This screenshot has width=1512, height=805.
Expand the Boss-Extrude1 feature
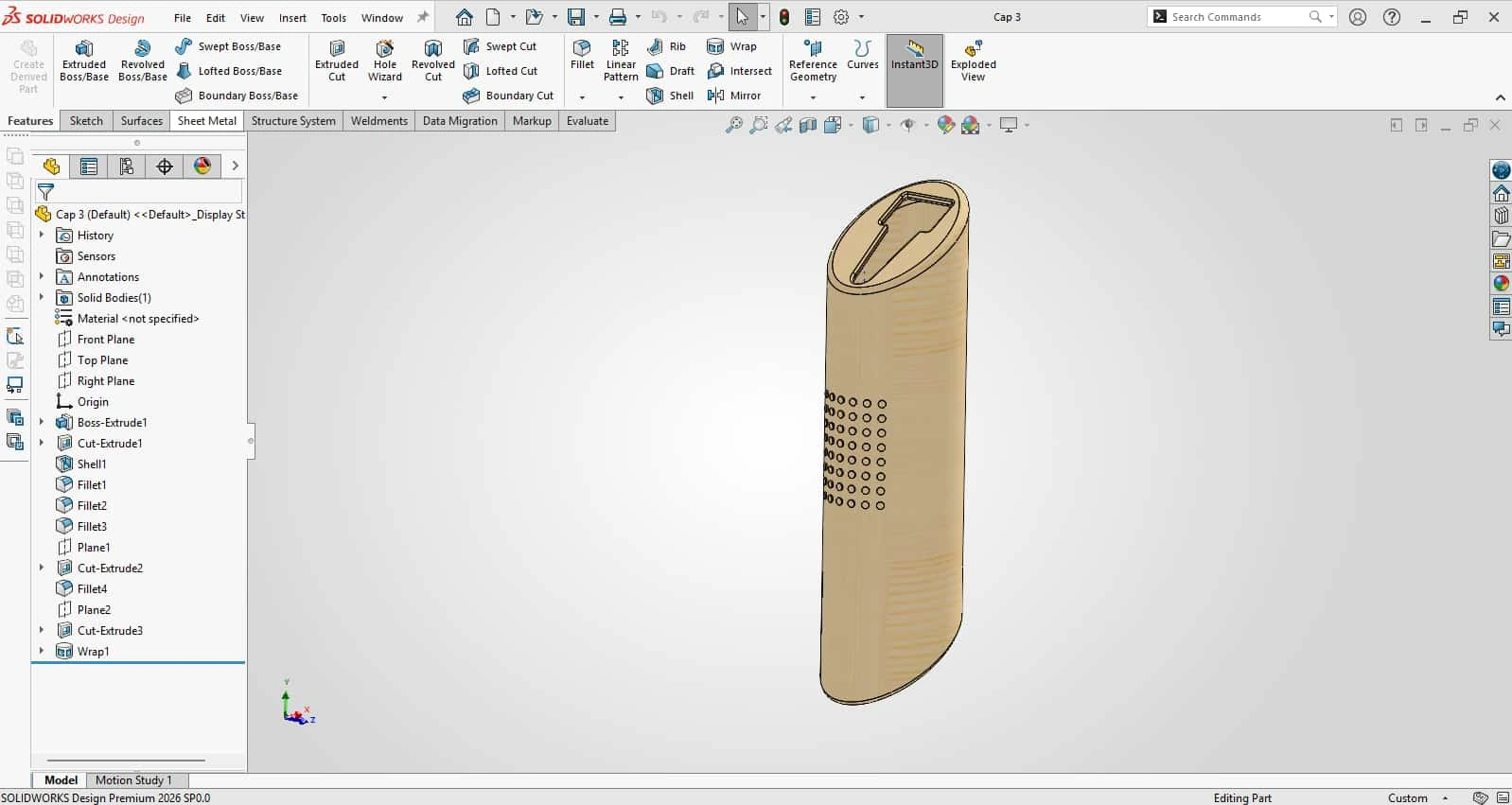(x=42, y=422)
